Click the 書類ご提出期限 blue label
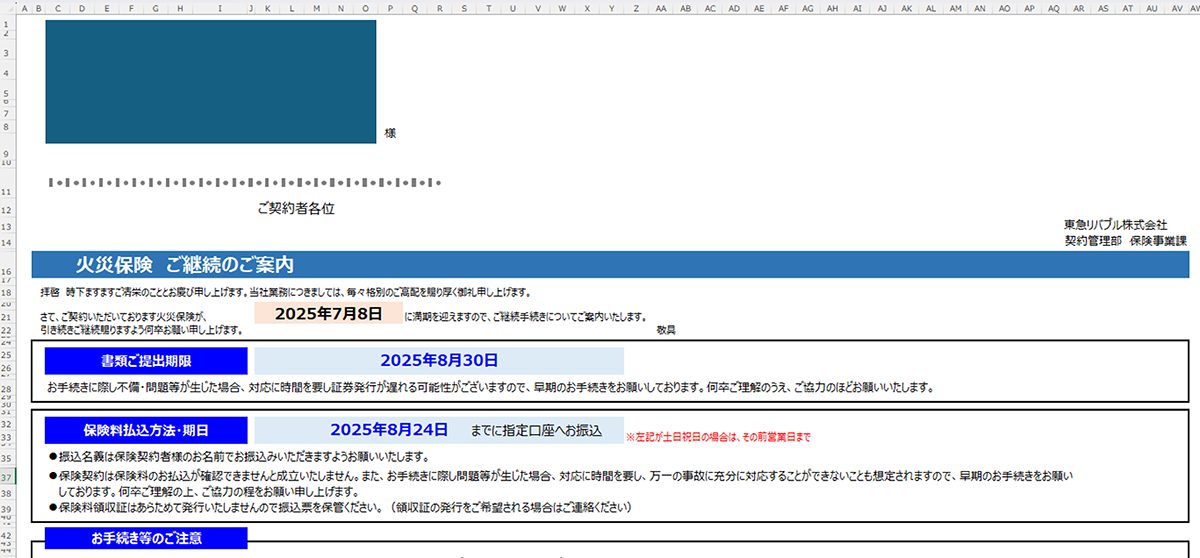The width and height of the screenshot is (1200, 558). pos(146,360)
